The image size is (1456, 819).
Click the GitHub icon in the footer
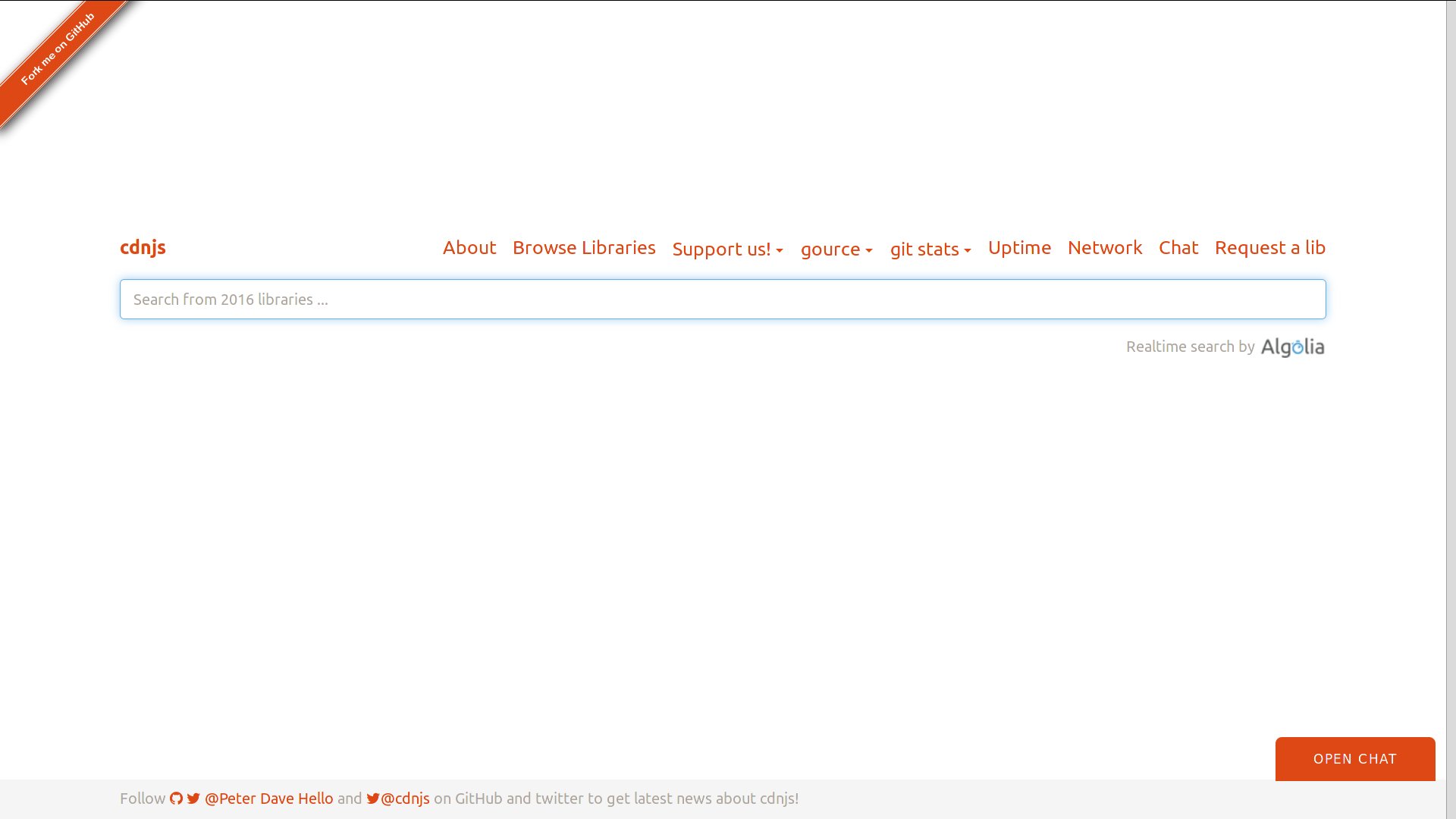click(176, 799)
